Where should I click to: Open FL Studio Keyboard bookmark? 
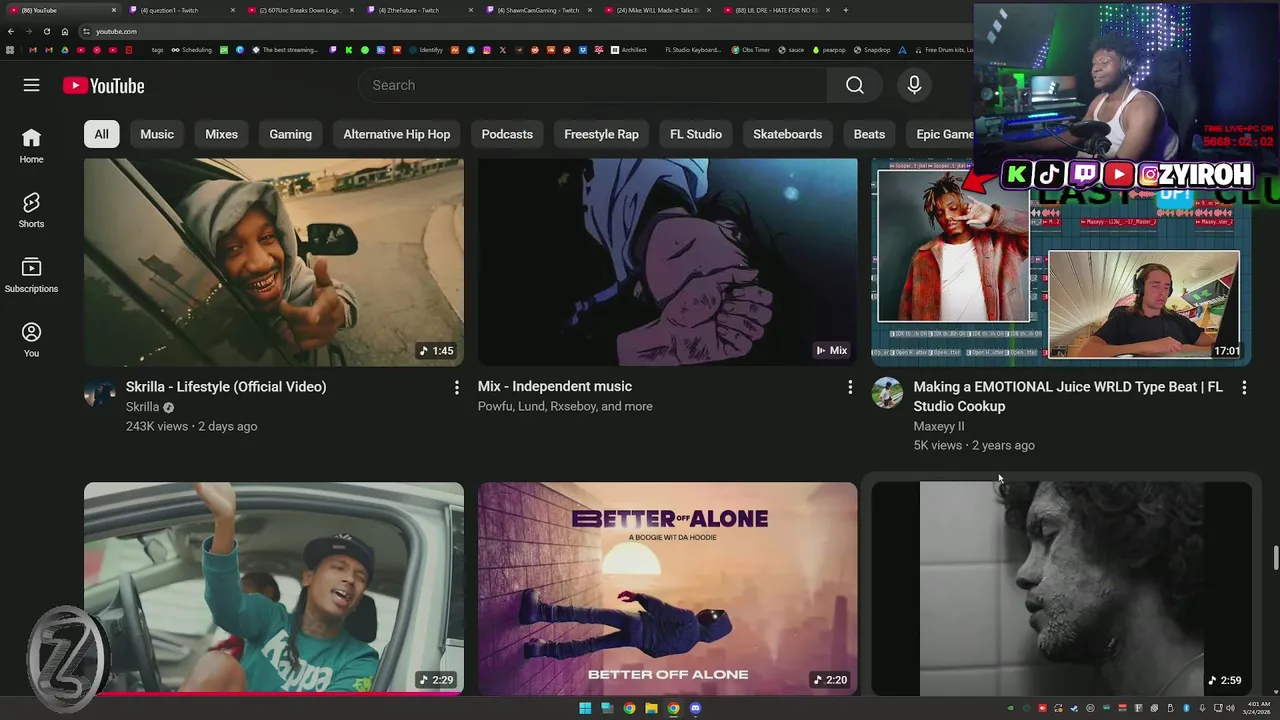693,50
